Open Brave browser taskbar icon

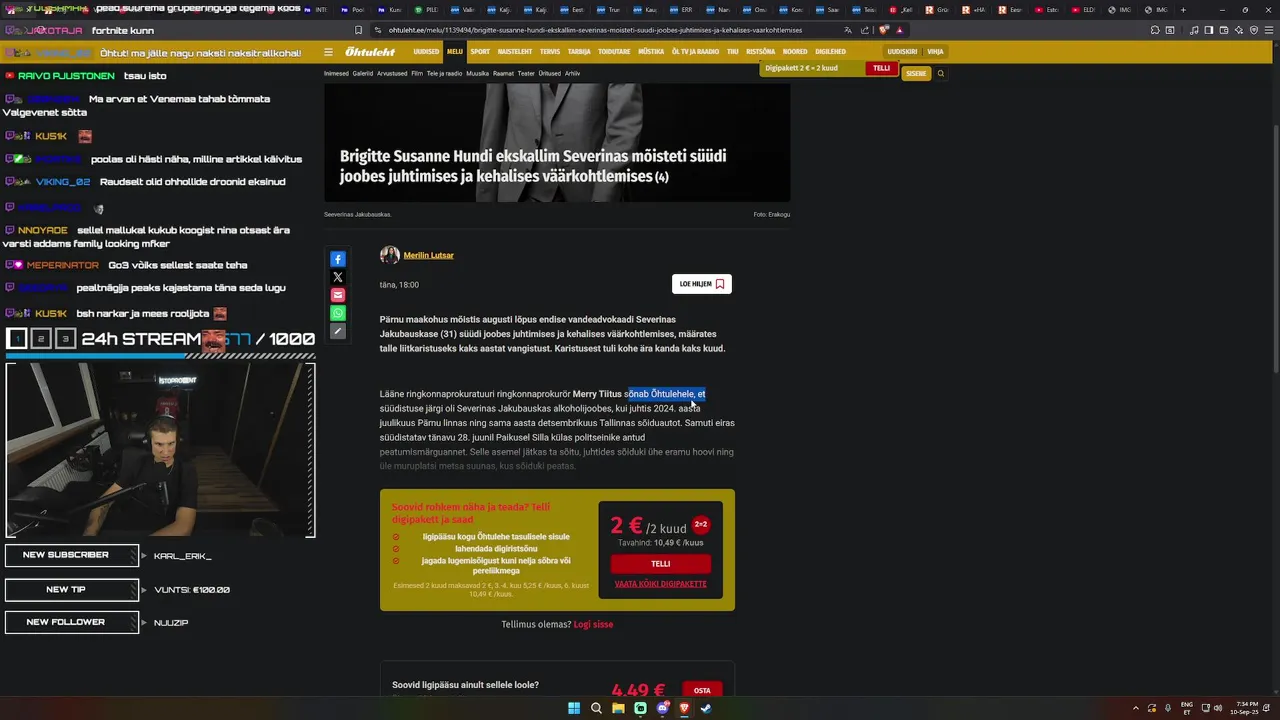pos(684,708)
